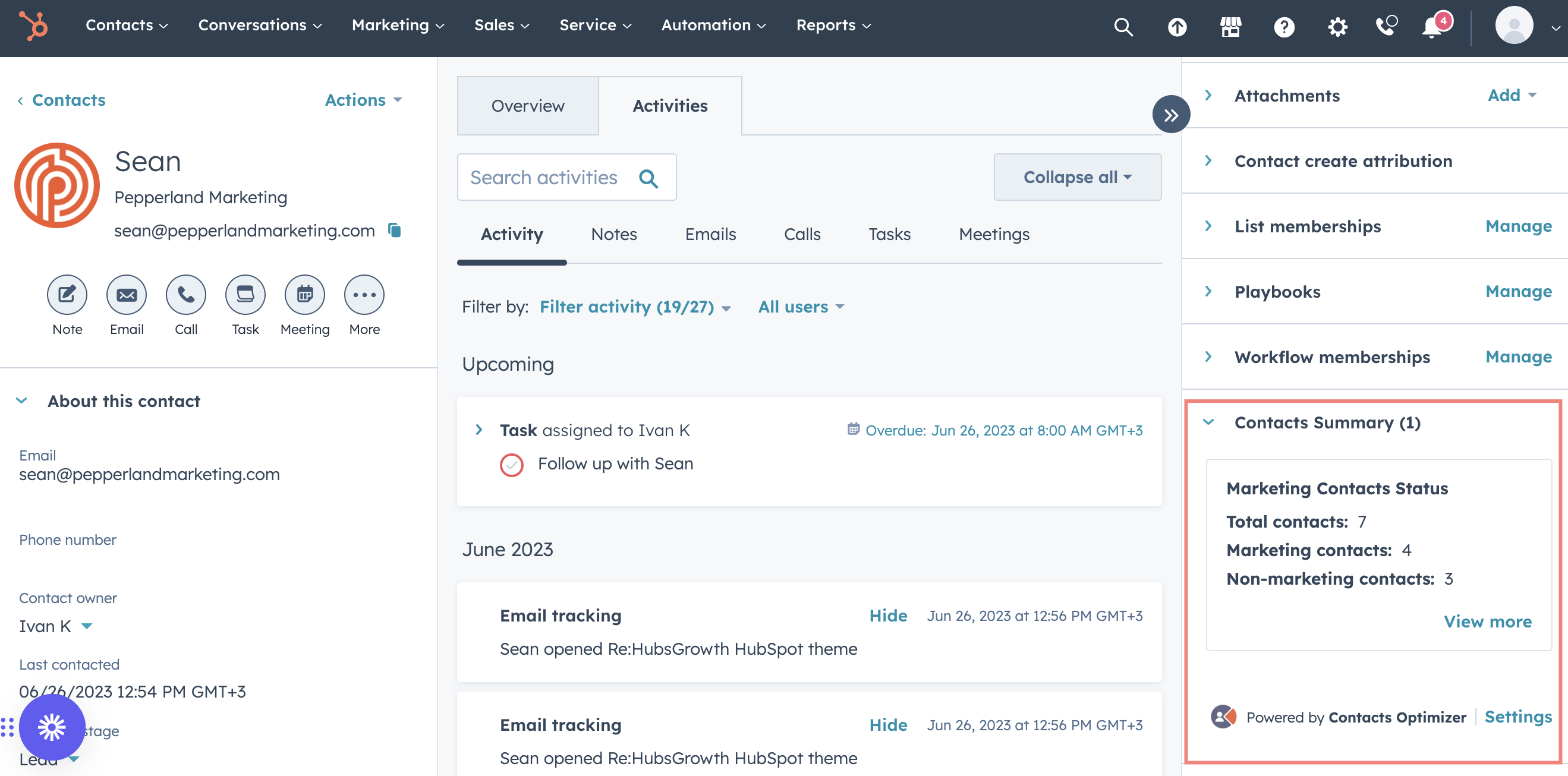1568x776 pixels.
Task: Manage Playbooks
Action: pos(1518,291)
